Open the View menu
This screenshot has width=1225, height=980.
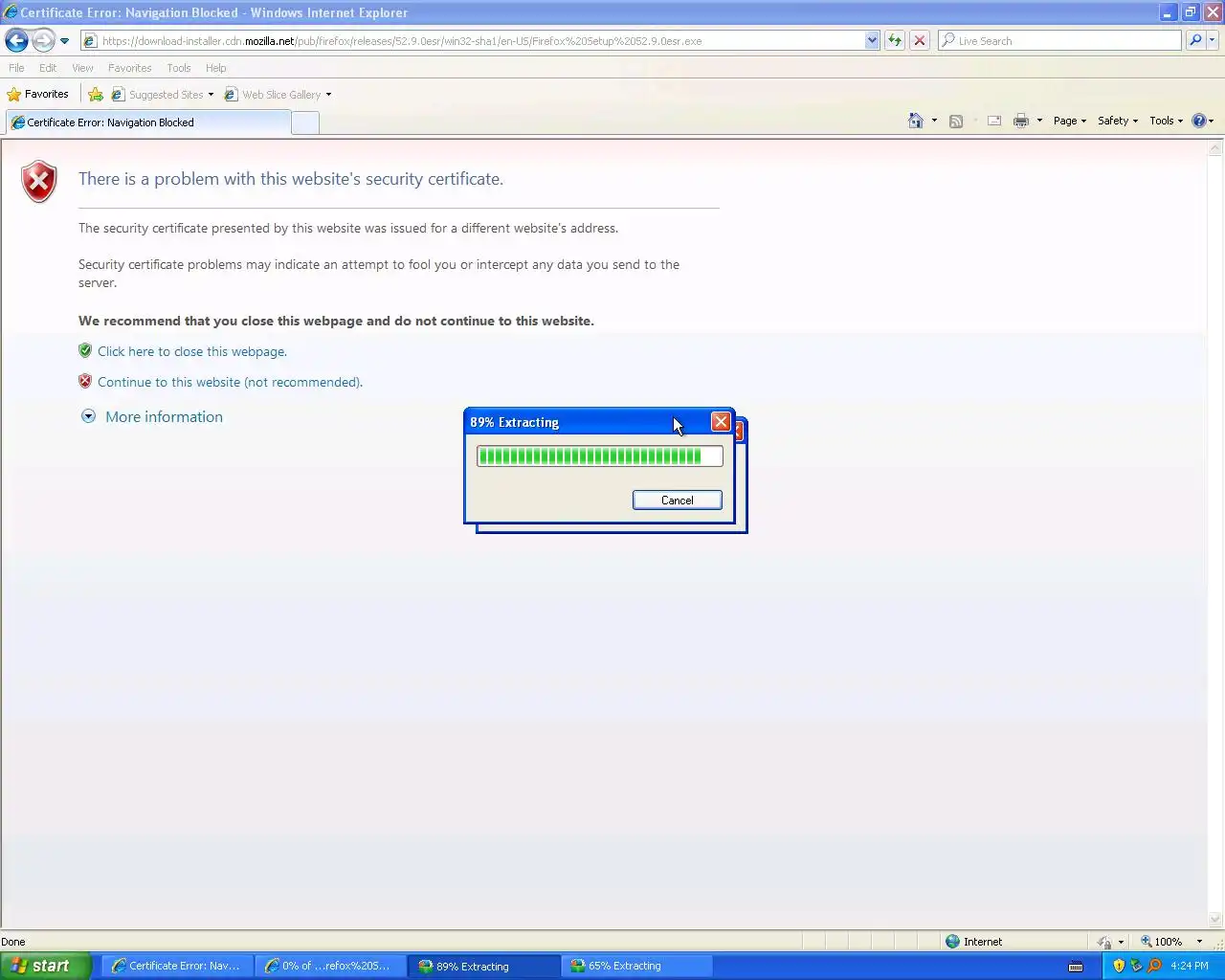[82, 68]
